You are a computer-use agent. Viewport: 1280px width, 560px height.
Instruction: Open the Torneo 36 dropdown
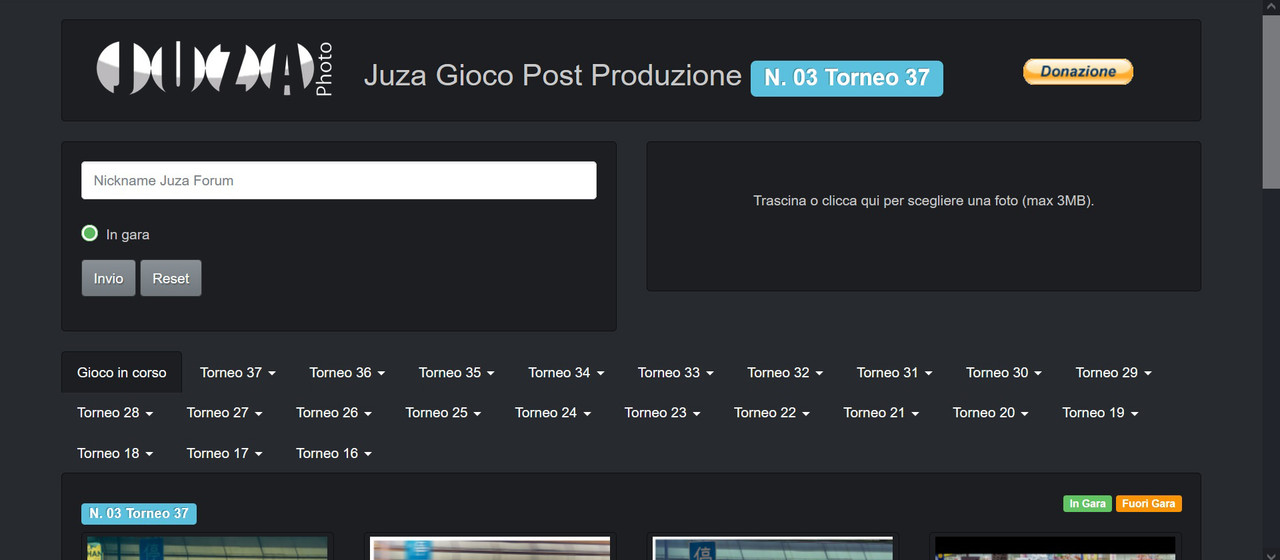pos(347,372)
